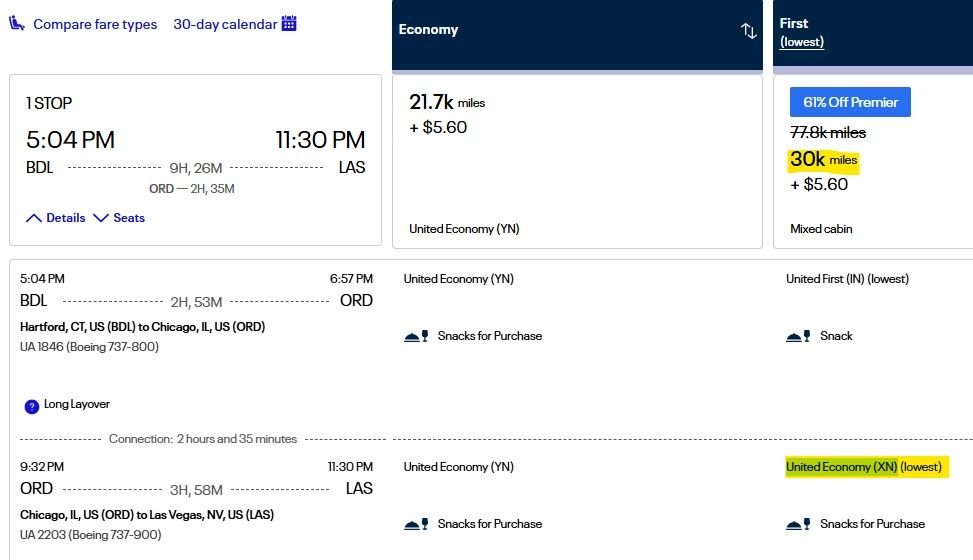Click the highlighted United Economy (XN) text
This screenshot has width=973, height=560.
tap(841, 467)
